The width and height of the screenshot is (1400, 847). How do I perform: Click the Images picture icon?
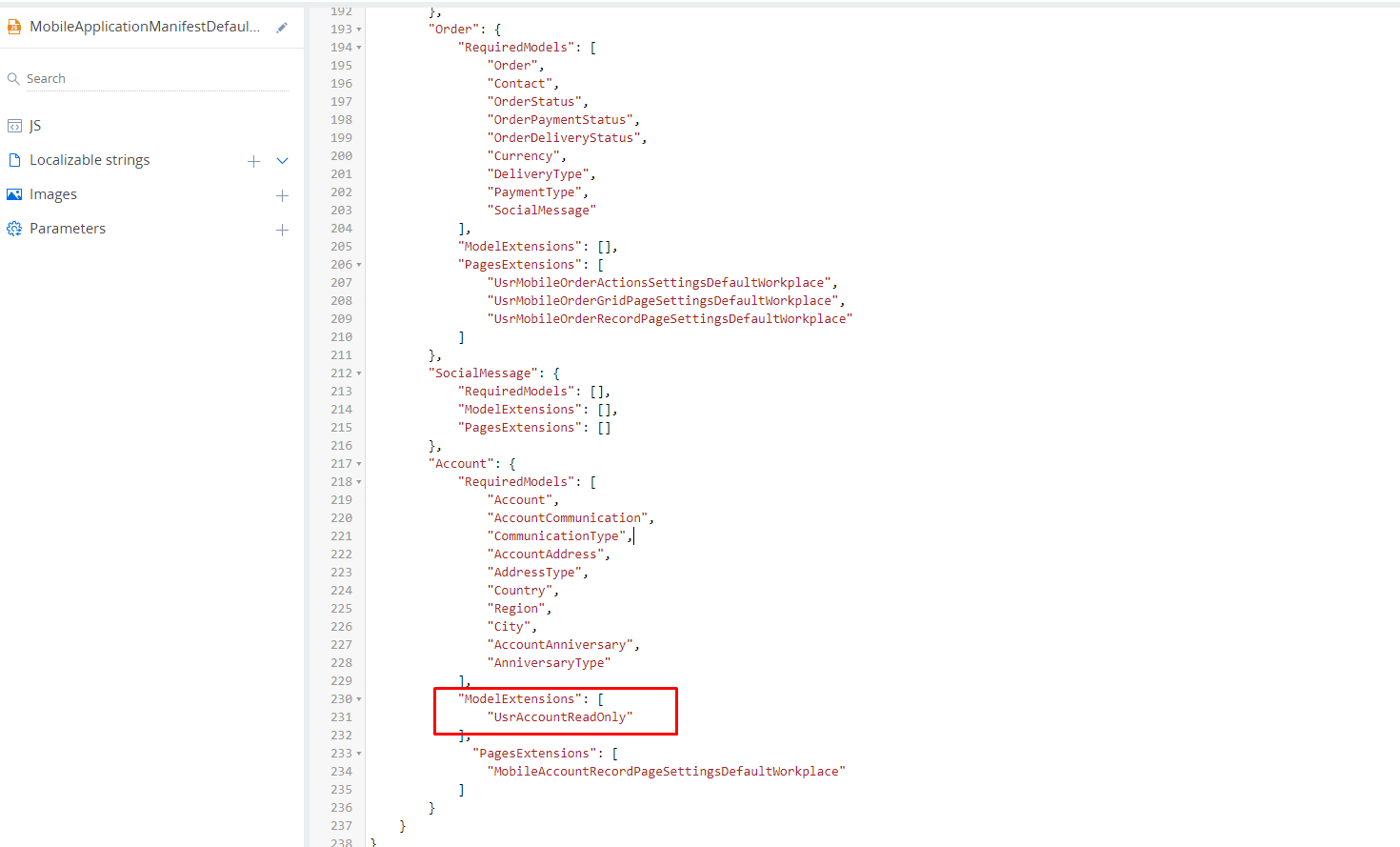(14, 194)
